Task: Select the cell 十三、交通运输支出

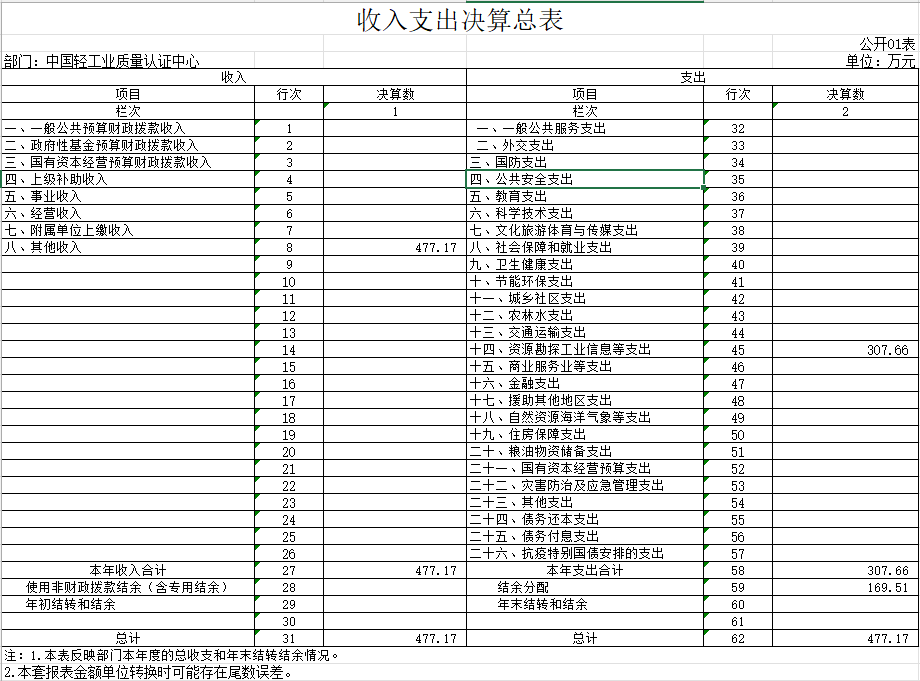Action: pos(585,333)
